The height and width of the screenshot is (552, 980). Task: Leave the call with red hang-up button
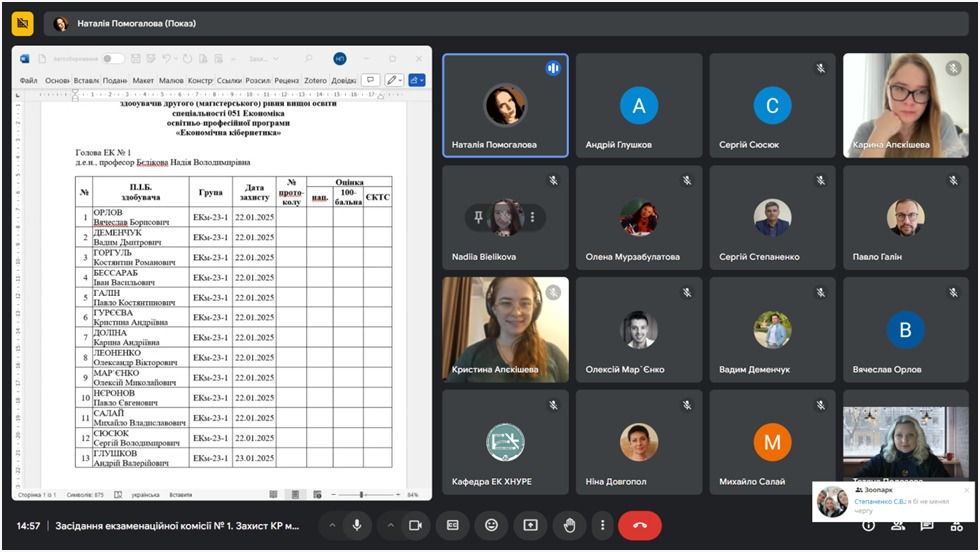click(x=639, y=525)
